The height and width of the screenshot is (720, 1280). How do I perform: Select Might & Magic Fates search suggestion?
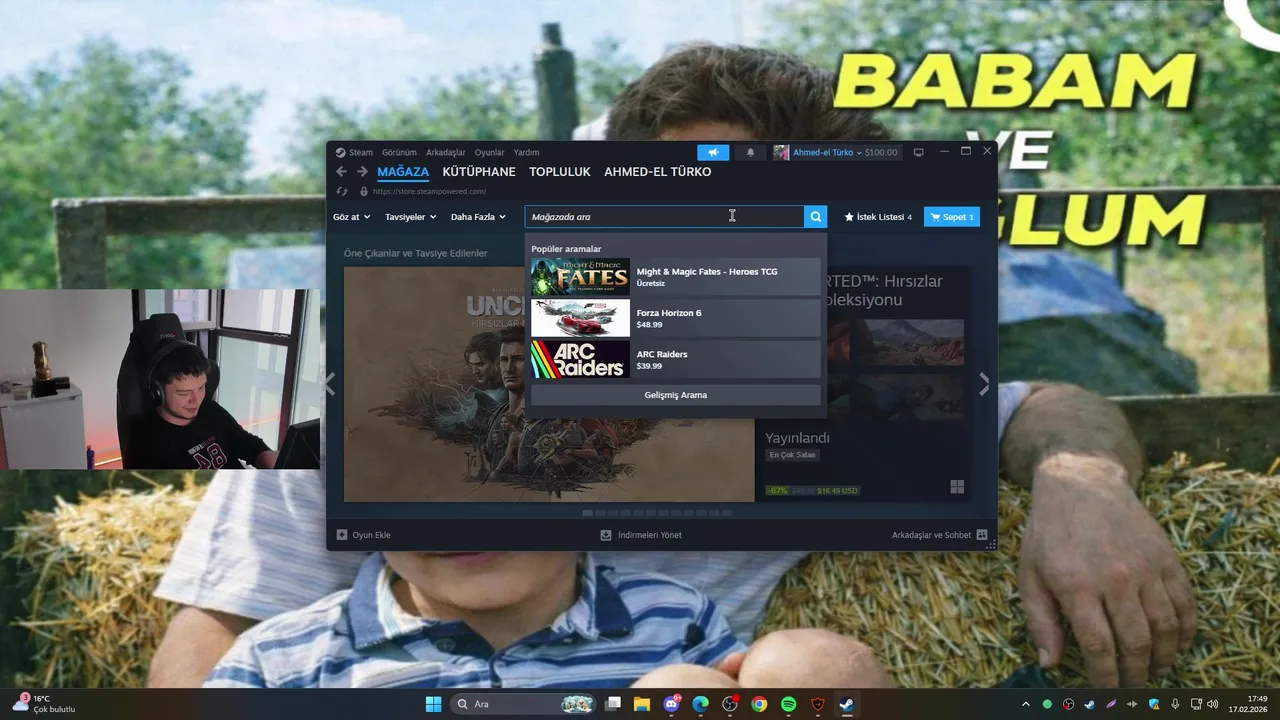click(x=676, y=277)
